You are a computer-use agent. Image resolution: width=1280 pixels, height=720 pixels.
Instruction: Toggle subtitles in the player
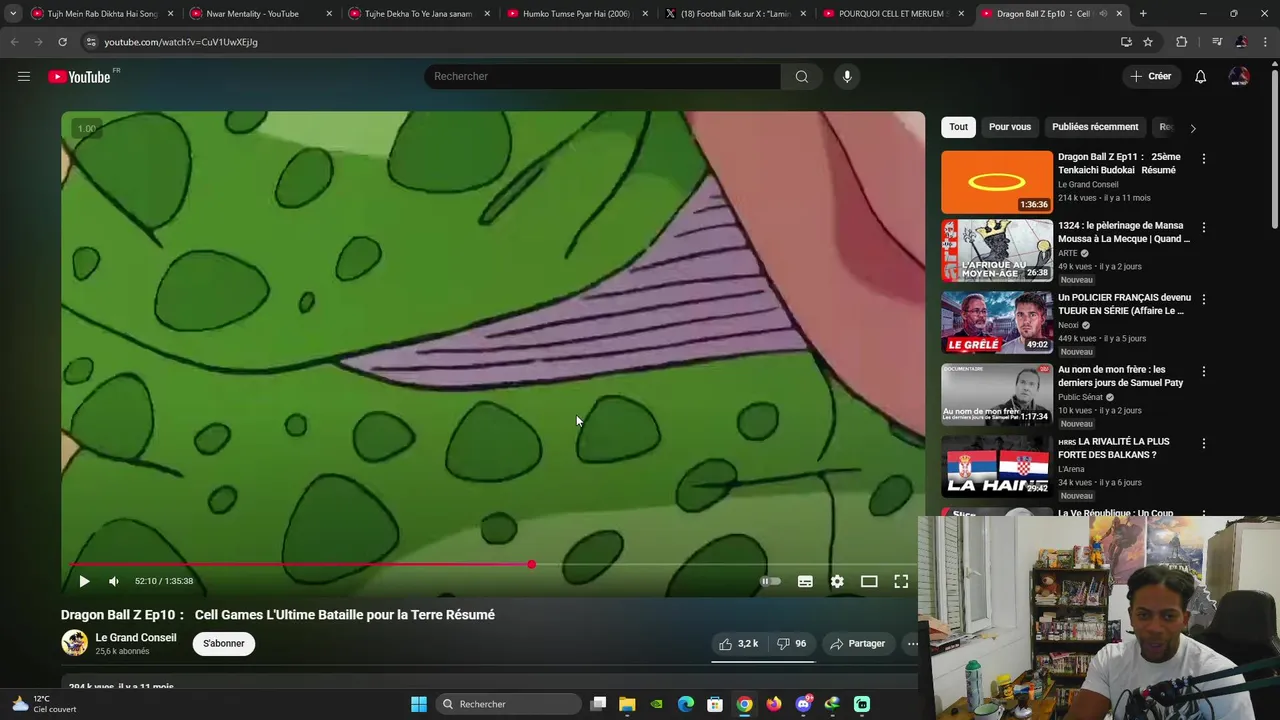805,581
